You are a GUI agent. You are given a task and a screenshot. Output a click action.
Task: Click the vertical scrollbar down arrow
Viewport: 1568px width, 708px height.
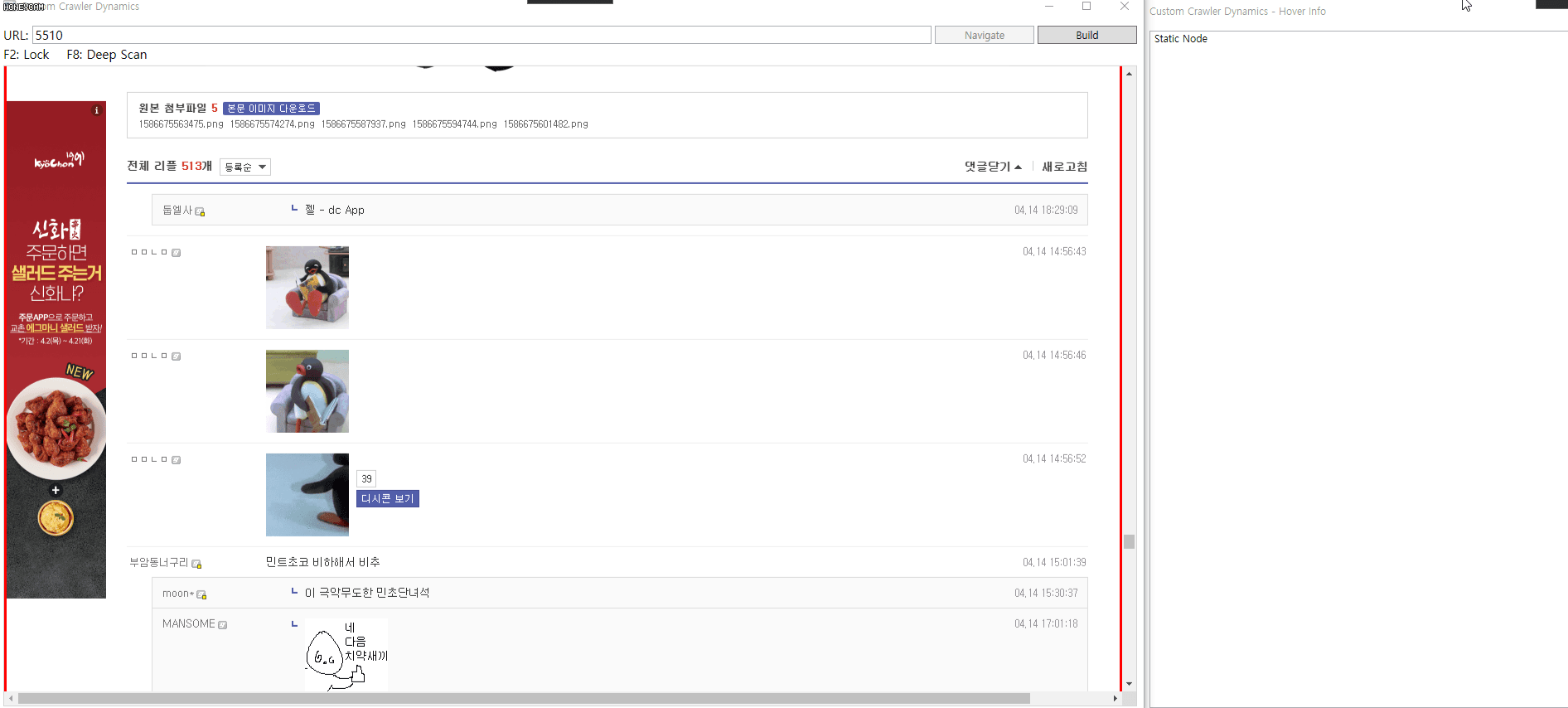(1129, 684)
